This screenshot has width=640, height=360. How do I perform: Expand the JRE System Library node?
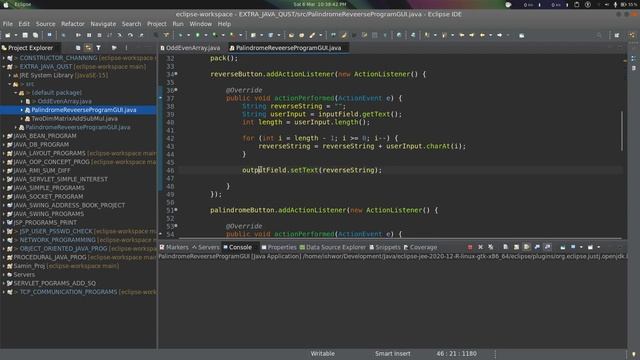(x=10, y=75)
